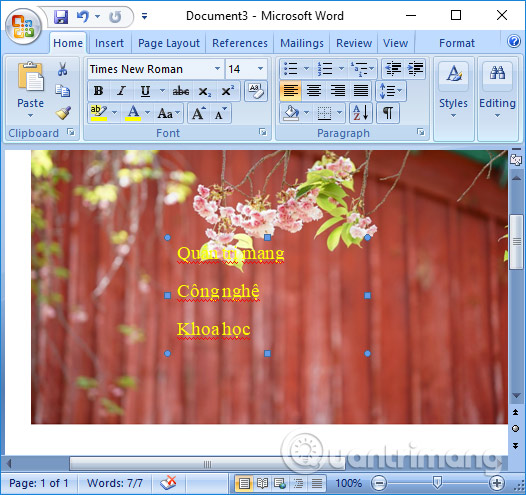Click the Save disk icon
Image resolution: width=526 pixels, height=495 pixels.
61,16
